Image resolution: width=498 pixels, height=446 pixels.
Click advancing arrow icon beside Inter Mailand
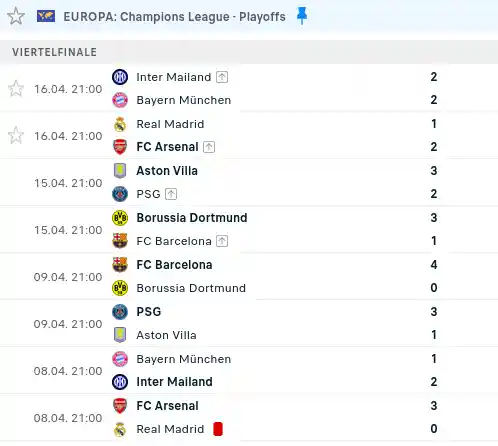point(222,77)
